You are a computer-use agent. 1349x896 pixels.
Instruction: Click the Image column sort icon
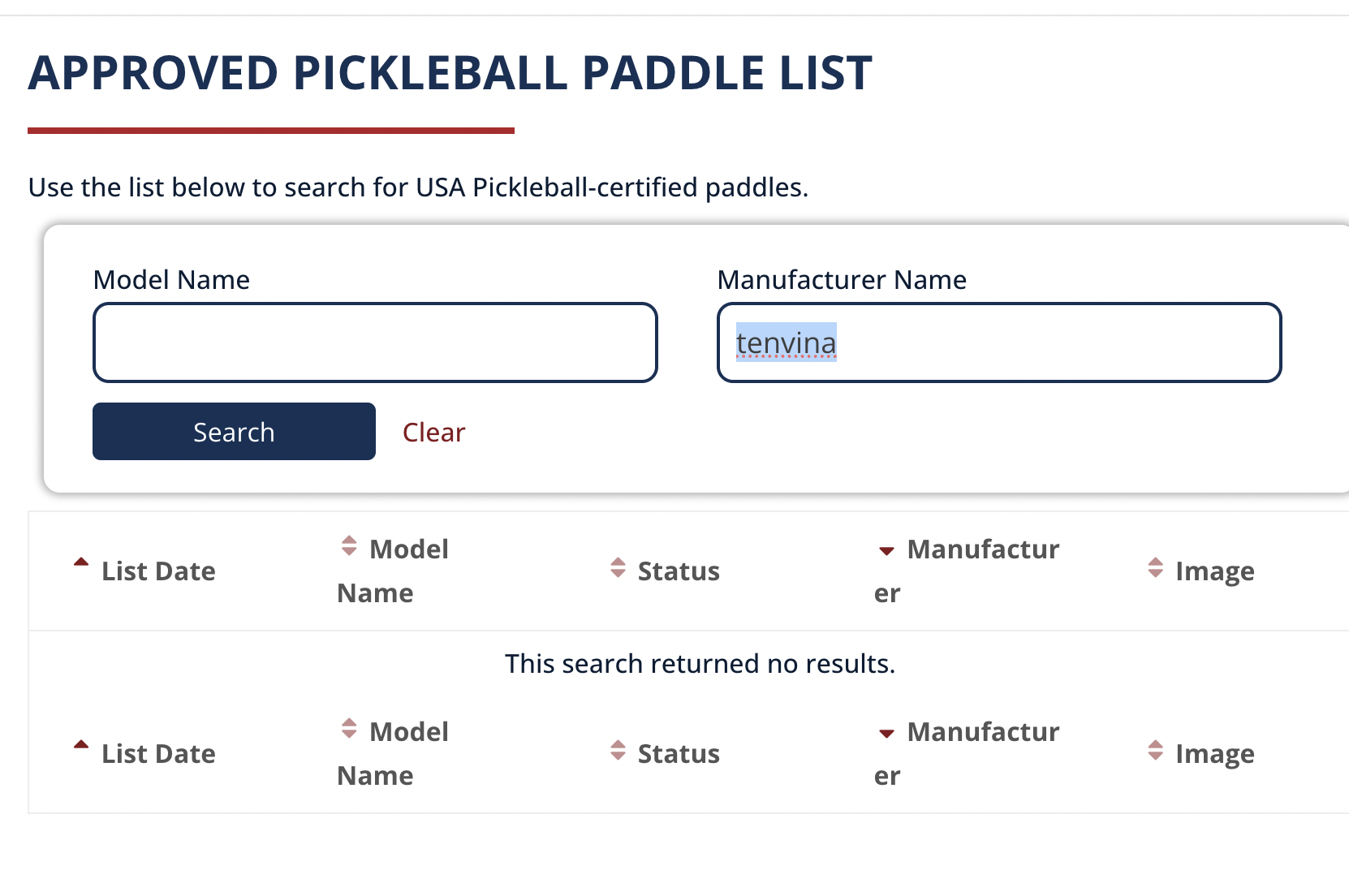pyautogui.click(x=1156, y=566)
